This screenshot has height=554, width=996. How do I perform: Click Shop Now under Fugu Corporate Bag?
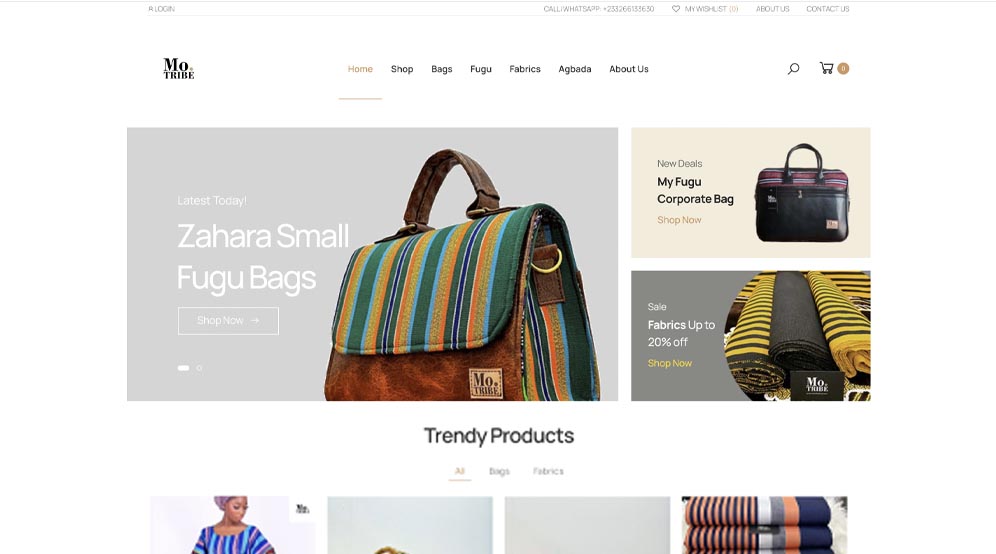pos(679,220)
